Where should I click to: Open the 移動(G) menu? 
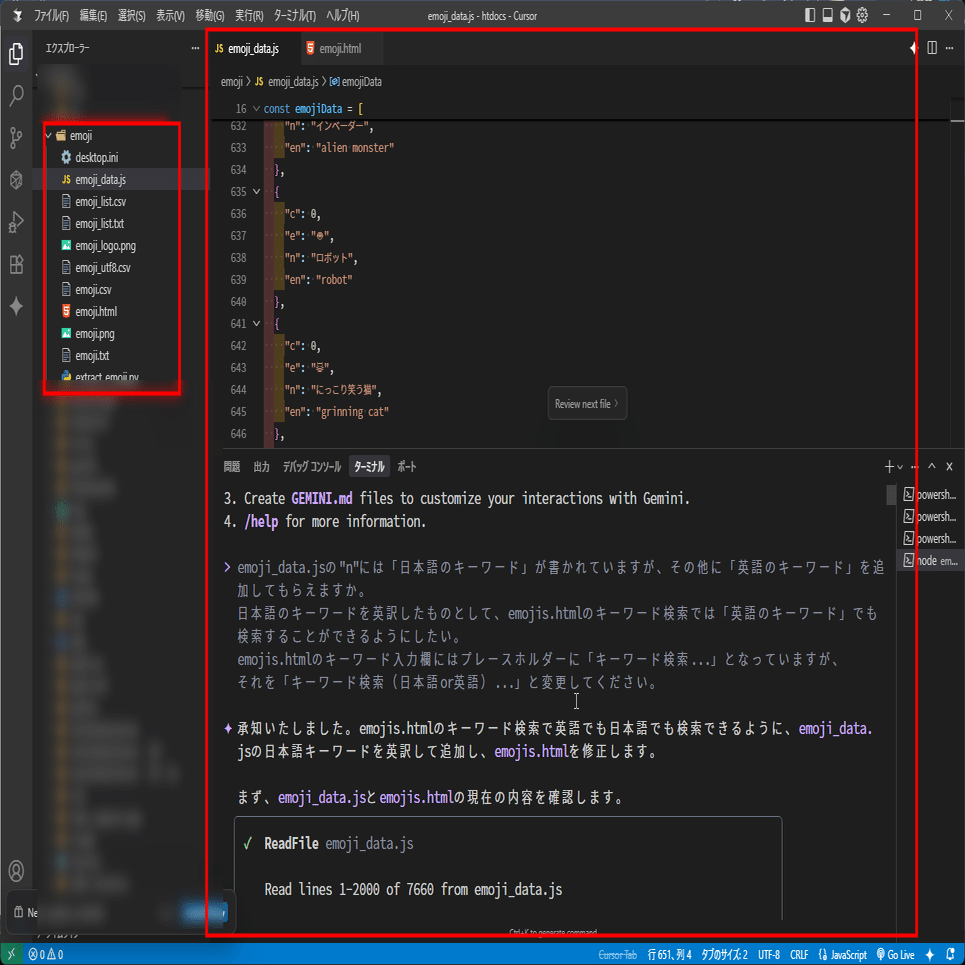point(209,15)
